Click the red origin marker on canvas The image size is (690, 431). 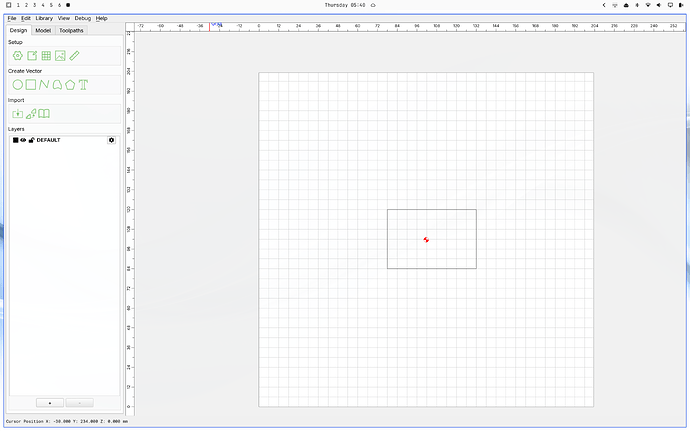click(x=426, y=240)
